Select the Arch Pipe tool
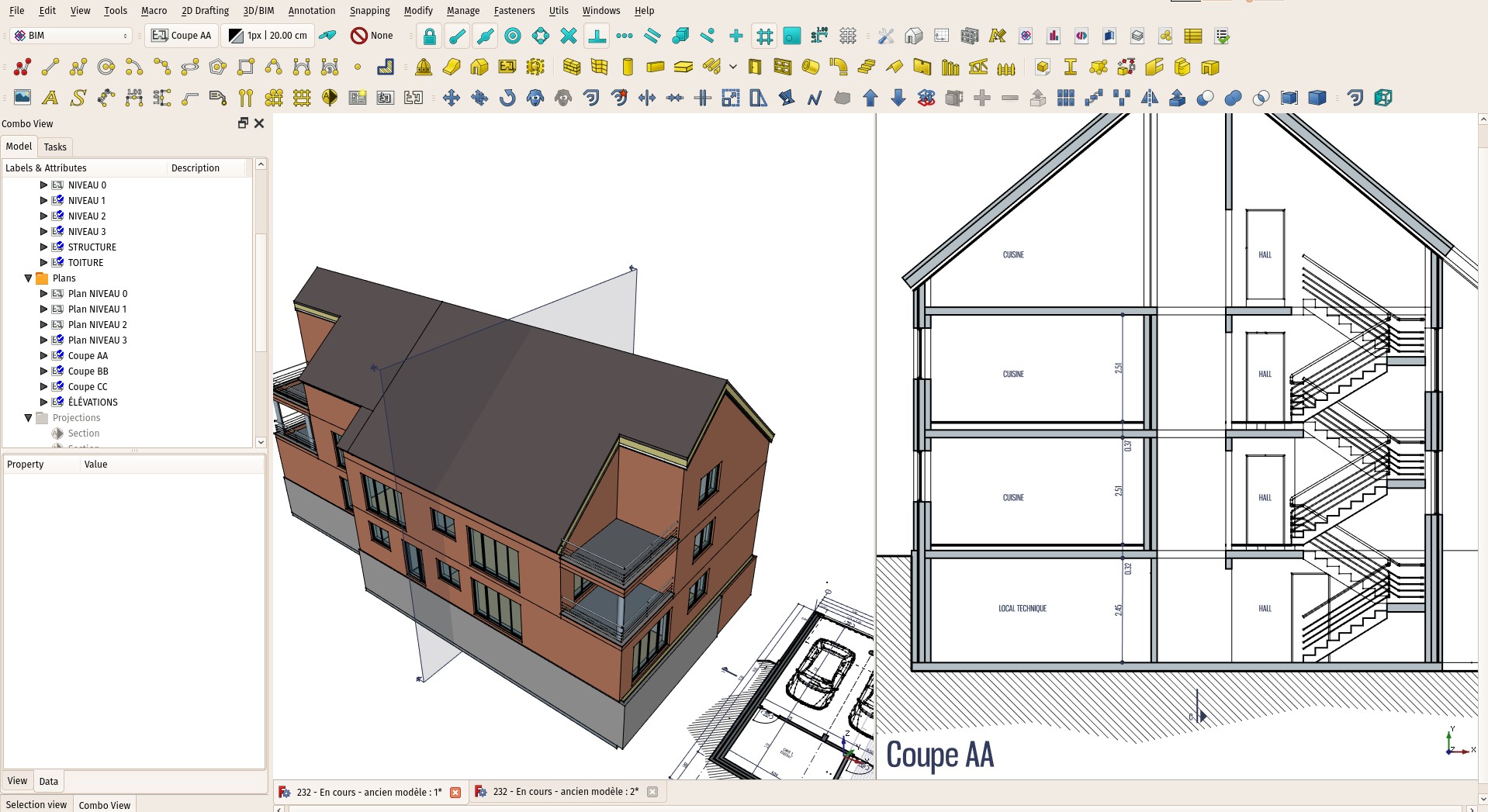Viewport: 1488px width, 812px height. (x=811, y=67)
